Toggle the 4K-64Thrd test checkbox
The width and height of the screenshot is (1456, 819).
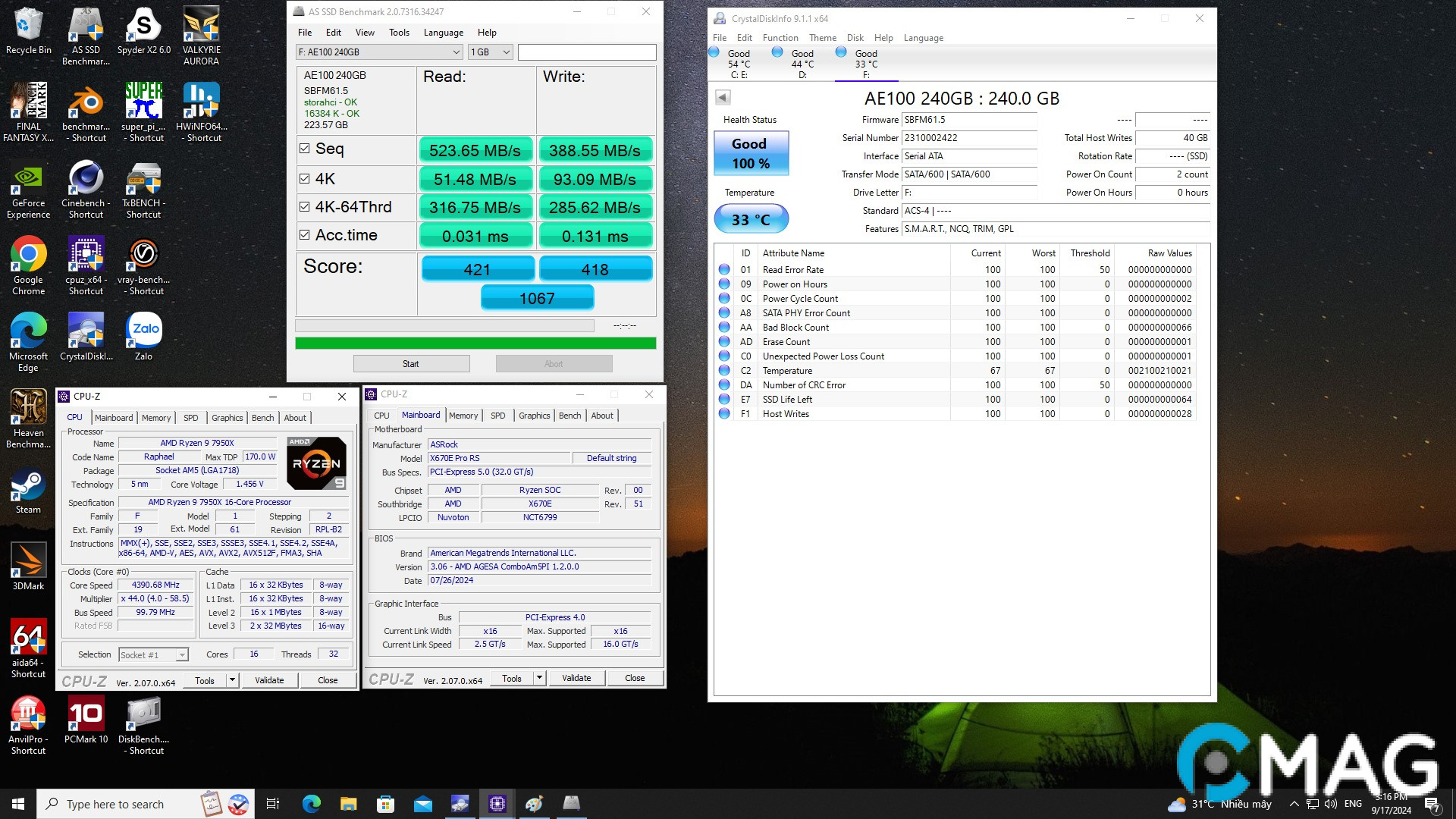pyautogui.click(x=305, y=207)
